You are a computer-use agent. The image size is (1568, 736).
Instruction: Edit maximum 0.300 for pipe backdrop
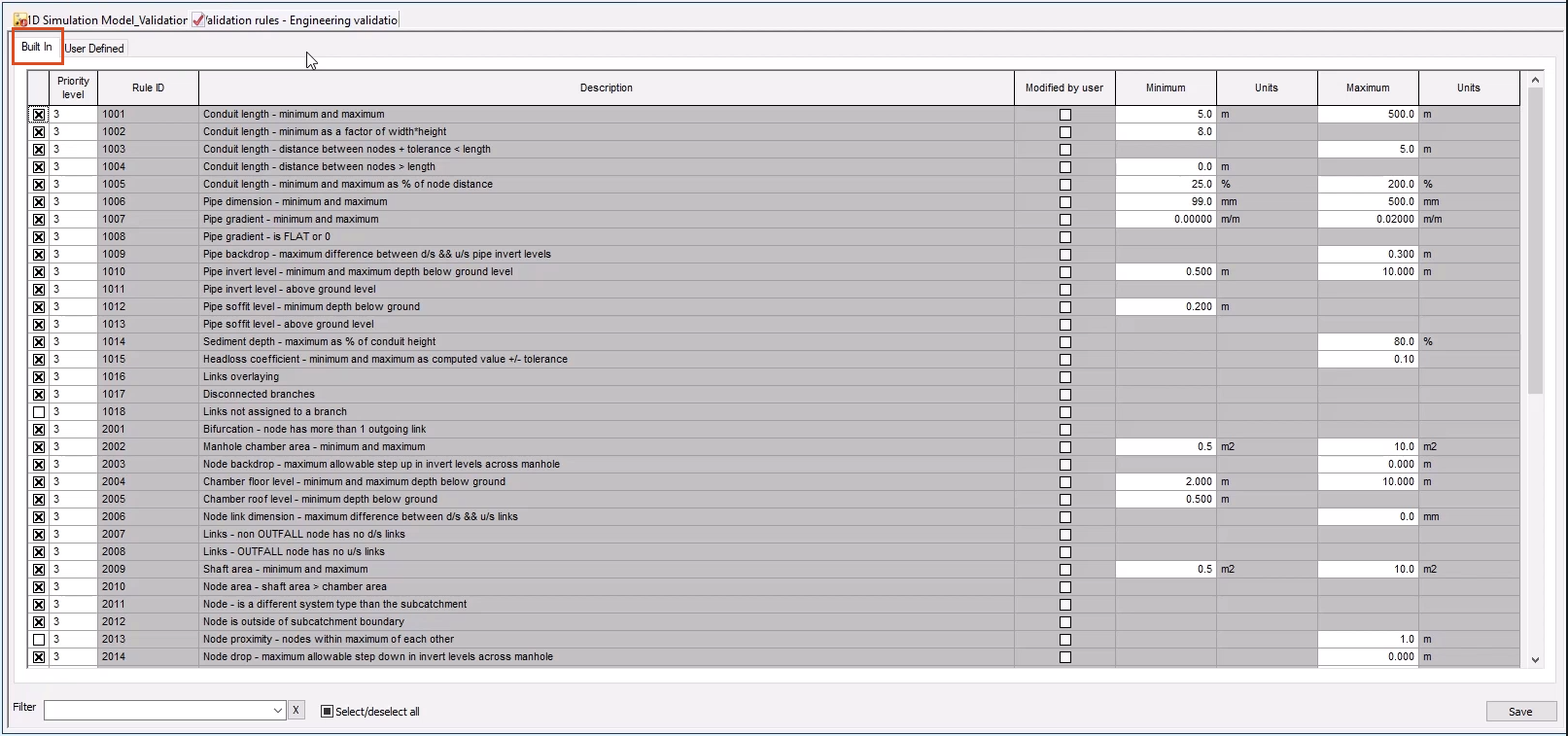[x=1368, y=254]
